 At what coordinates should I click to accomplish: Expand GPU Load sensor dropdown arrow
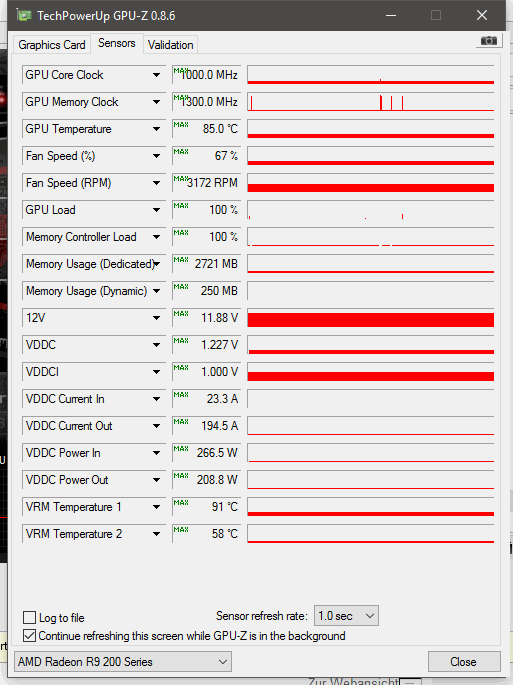156,210
